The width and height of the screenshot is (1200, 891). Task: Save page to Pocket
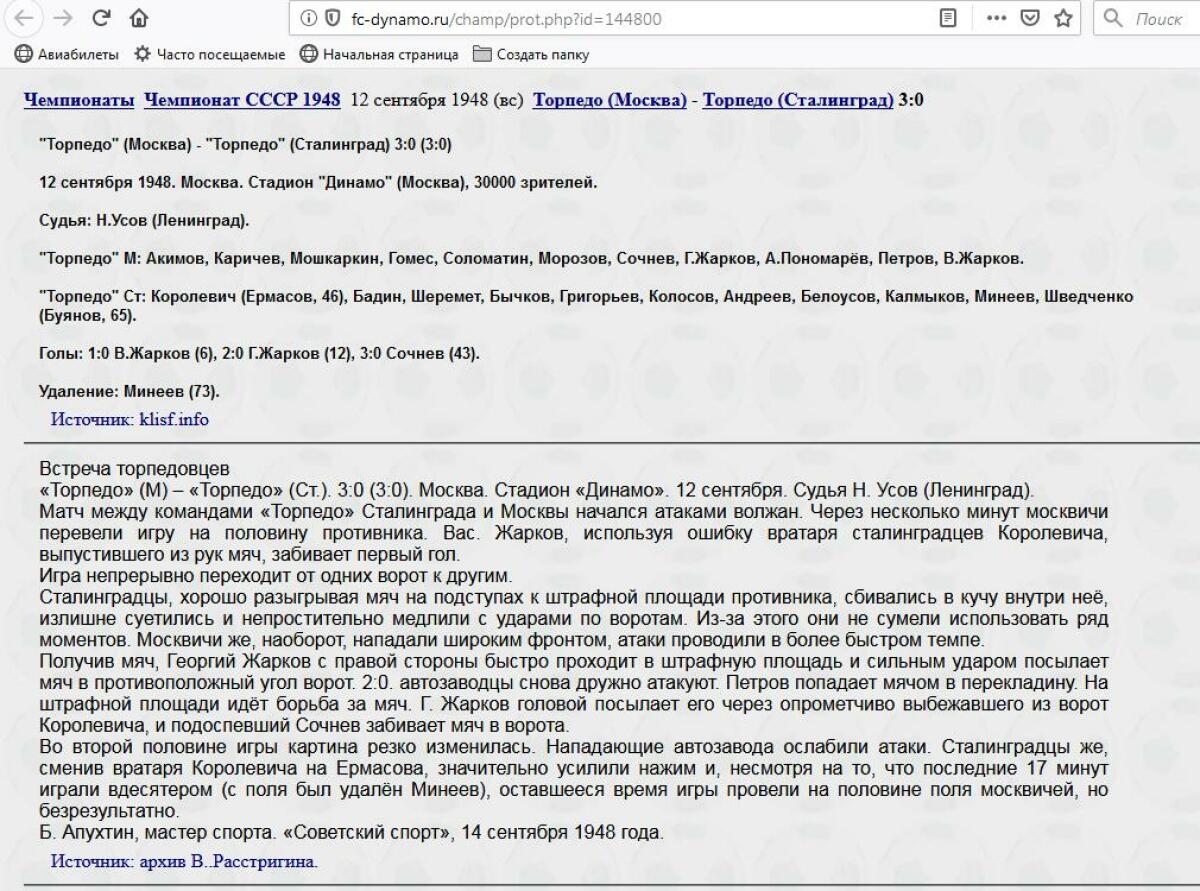click(x=1029, y=19)
